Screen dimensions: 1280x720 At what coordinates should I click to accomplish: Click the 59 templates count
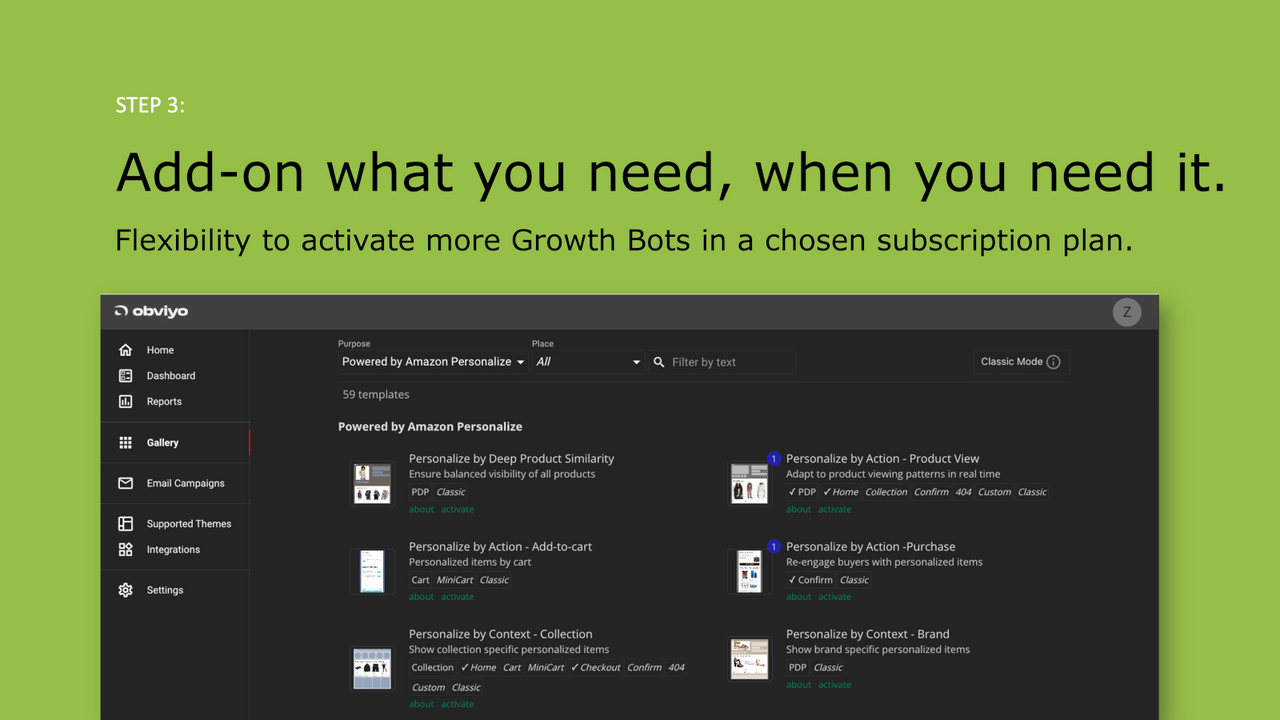pyautogui.click(x=376, y=395)
